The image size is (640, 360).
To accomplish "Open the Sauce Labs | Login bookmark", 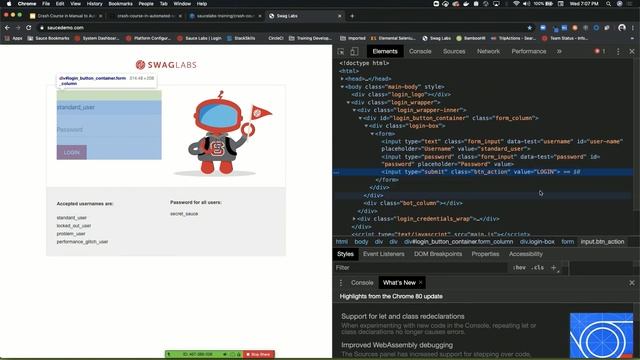I will [199, 38].
